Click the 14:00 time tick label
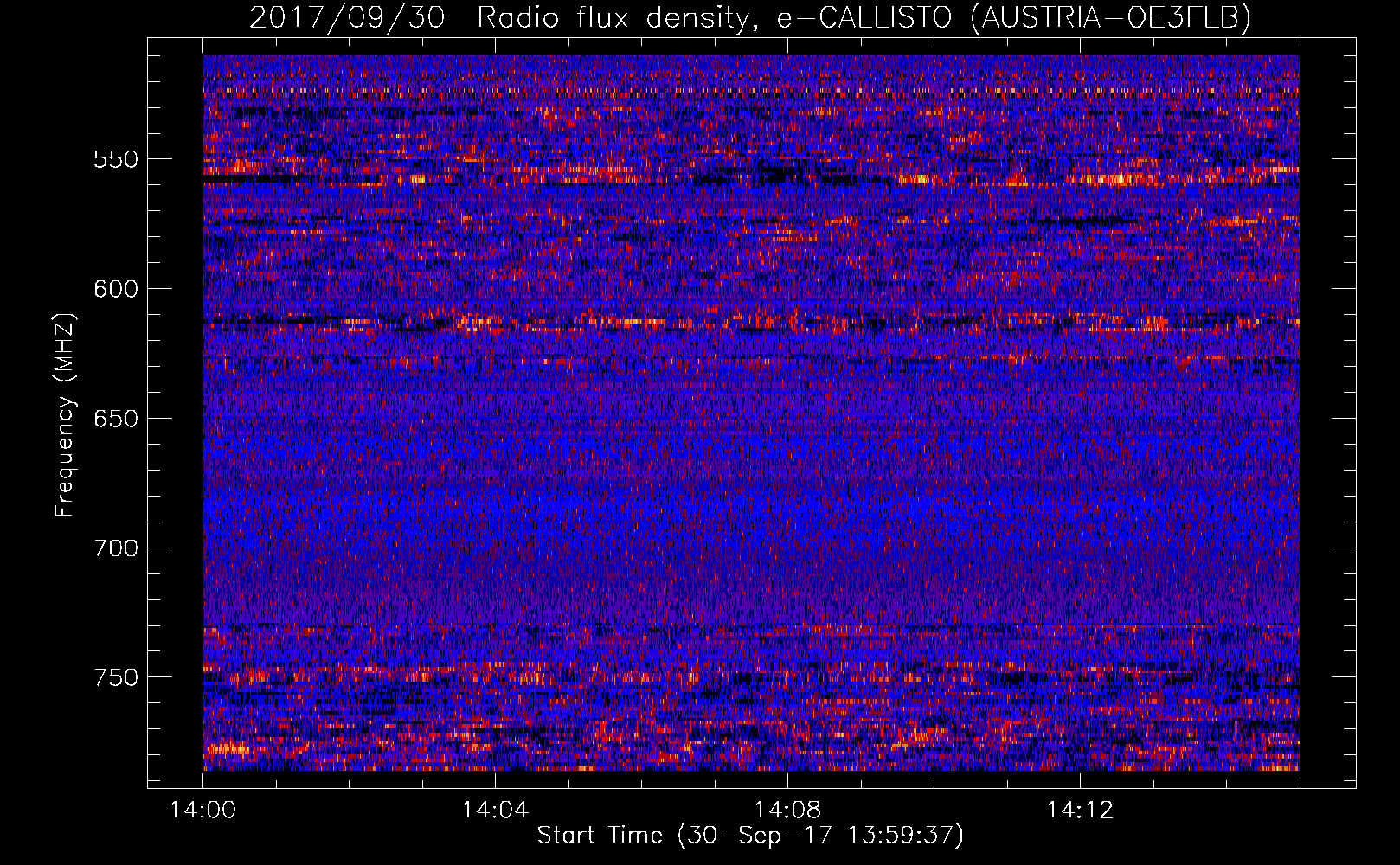This screenshot has height=865, width=1400. coord(203,811)
